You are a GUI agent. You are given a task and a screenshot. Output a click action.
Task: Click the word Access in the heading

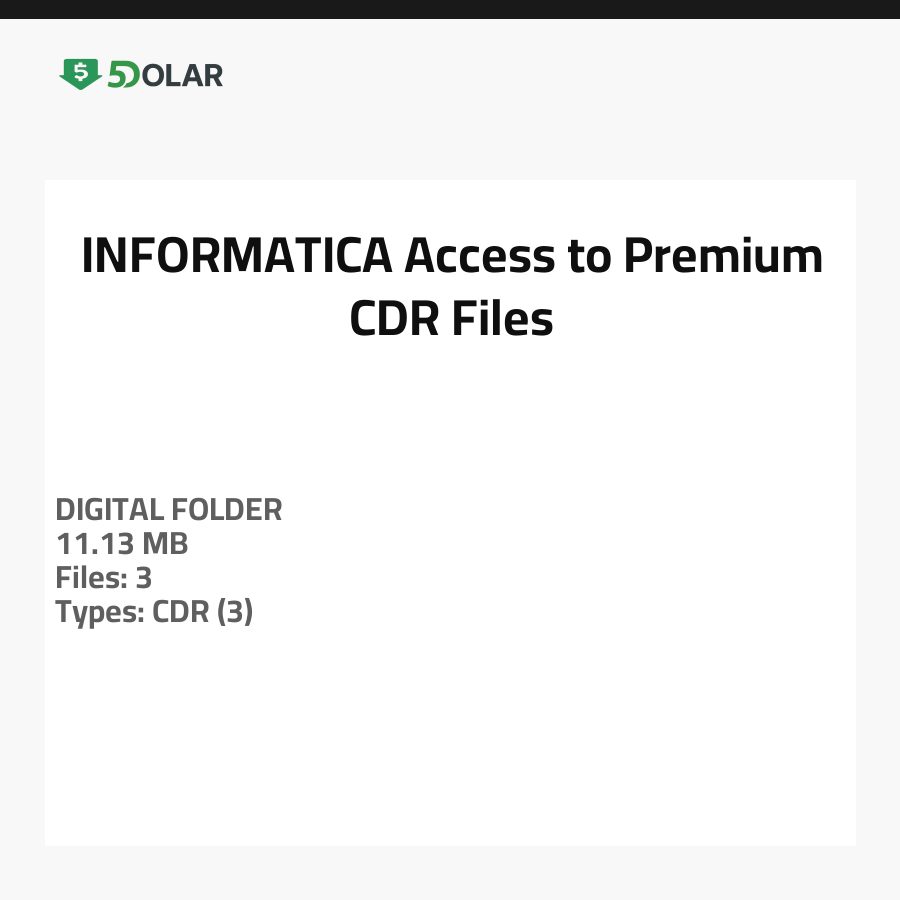tap(478, 257)
